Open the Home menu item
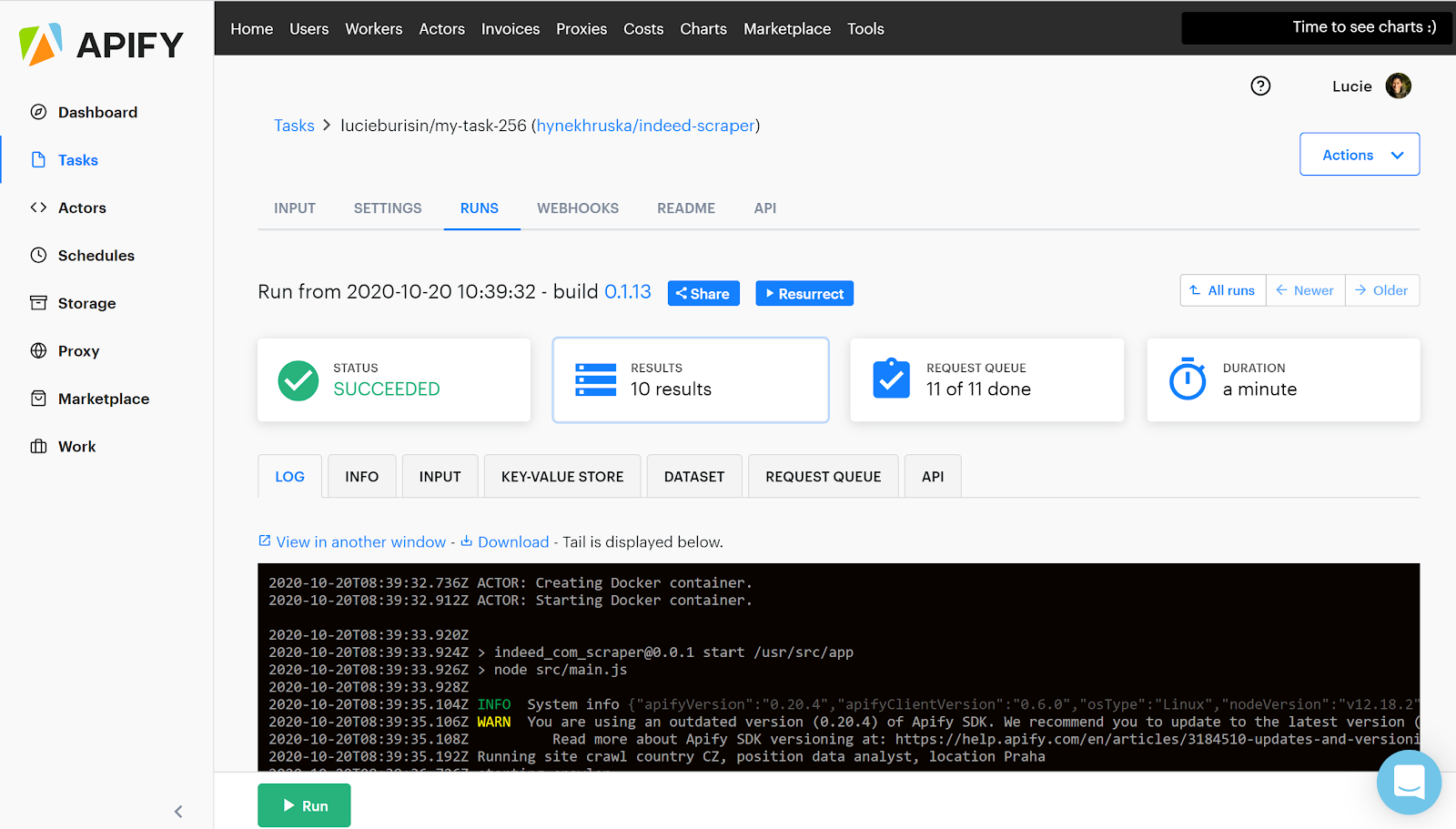The height and width of the screenshot is (829, 1456). [x=252, y=29]
